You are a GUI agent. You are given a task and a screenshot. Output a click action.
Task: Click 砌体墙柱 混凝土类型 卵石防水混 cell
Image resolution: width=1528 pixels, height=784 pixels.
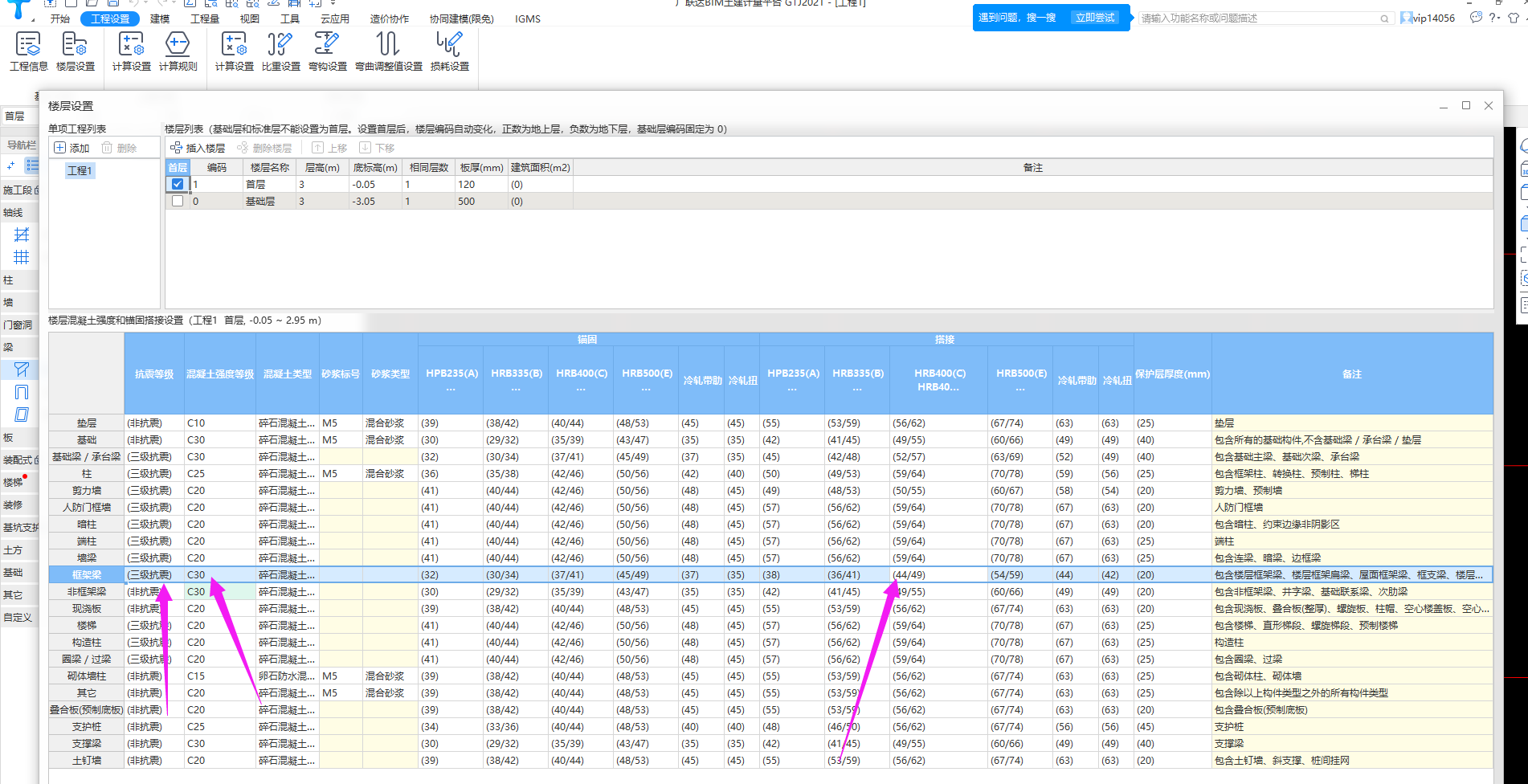[288, 676]
